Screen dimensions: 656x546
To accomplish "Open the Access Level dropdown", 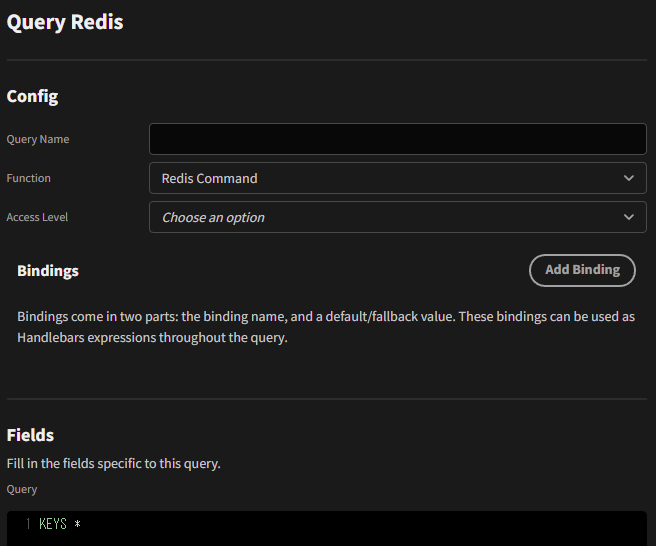I will [x=397, y=217].
